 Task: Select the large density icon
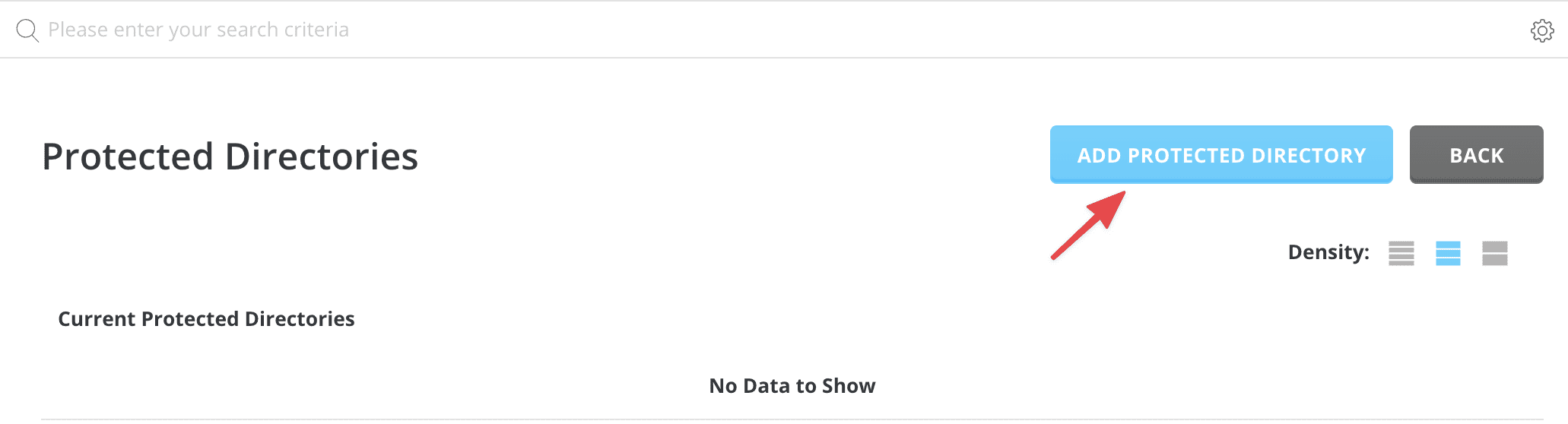pyautogui.click(x=1494, y=253)
